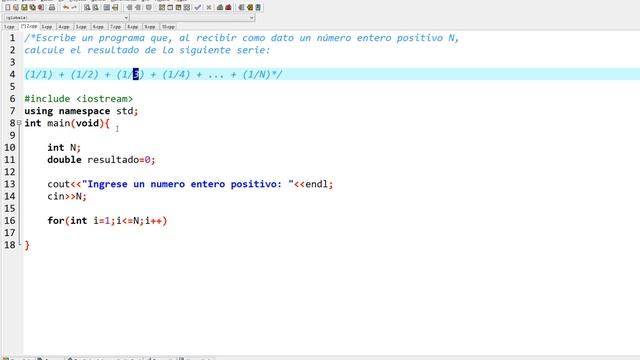This screenshot has width=640, height=360.
Task: Click the for loop line 'for(int i=1;i<=N;i++)'
Action: coord(107,221)
